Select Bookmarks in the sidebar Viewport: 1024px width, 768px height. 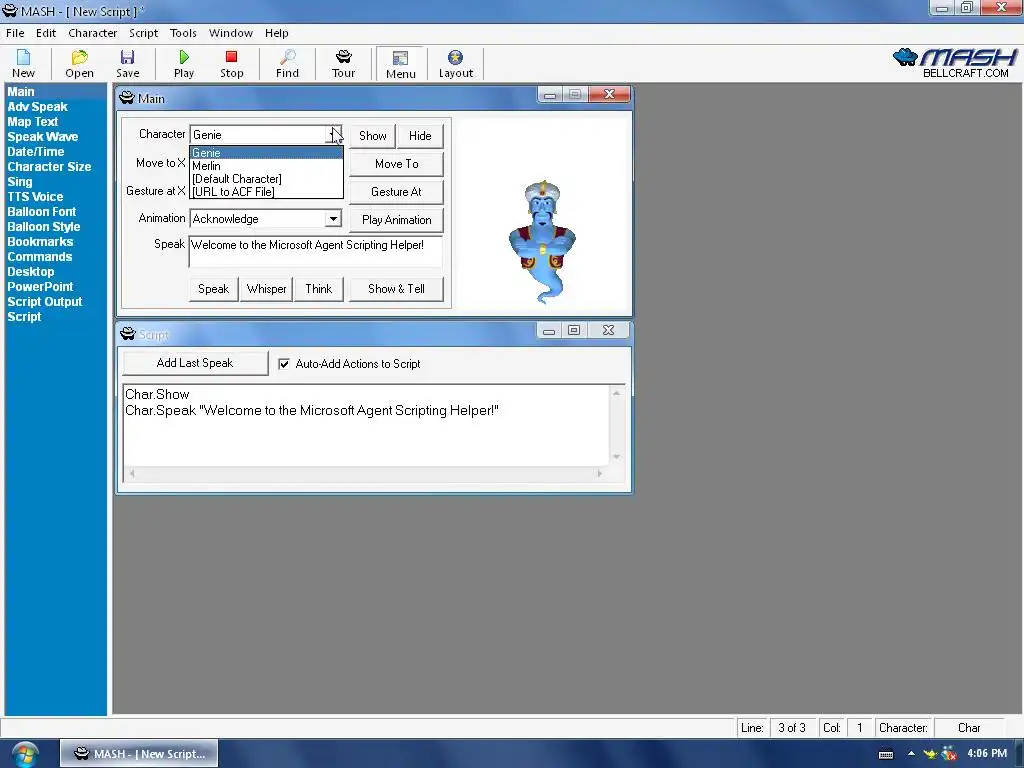pyautogui.click(x=40, y=242)
